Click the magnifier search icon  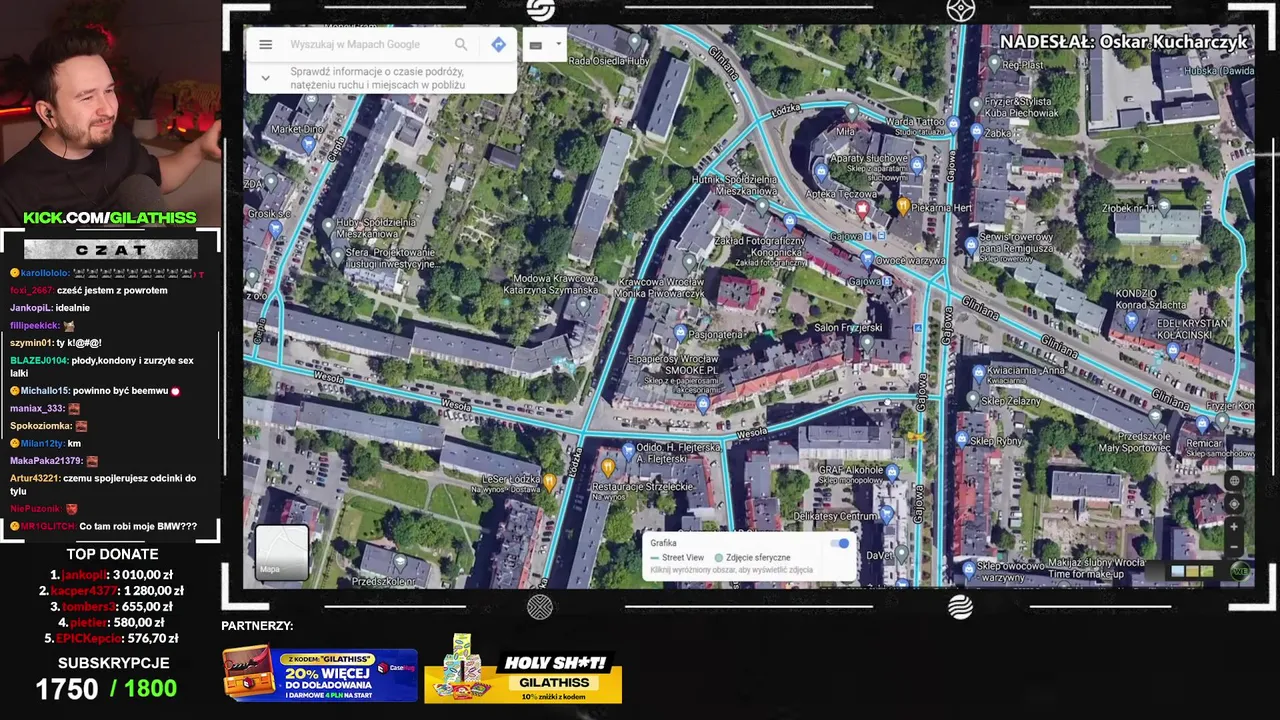(461, 44)
